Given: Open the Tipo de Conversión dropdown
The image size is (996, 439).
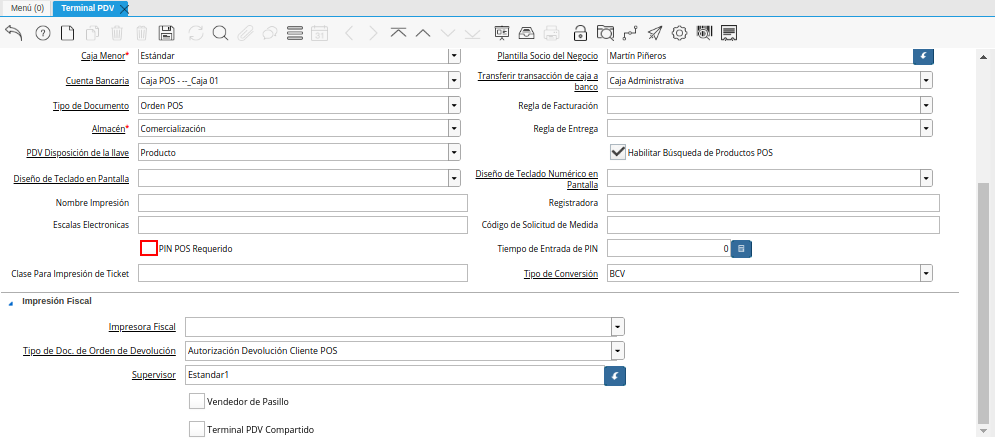Looking at the screenshot, I should point(927,274).
